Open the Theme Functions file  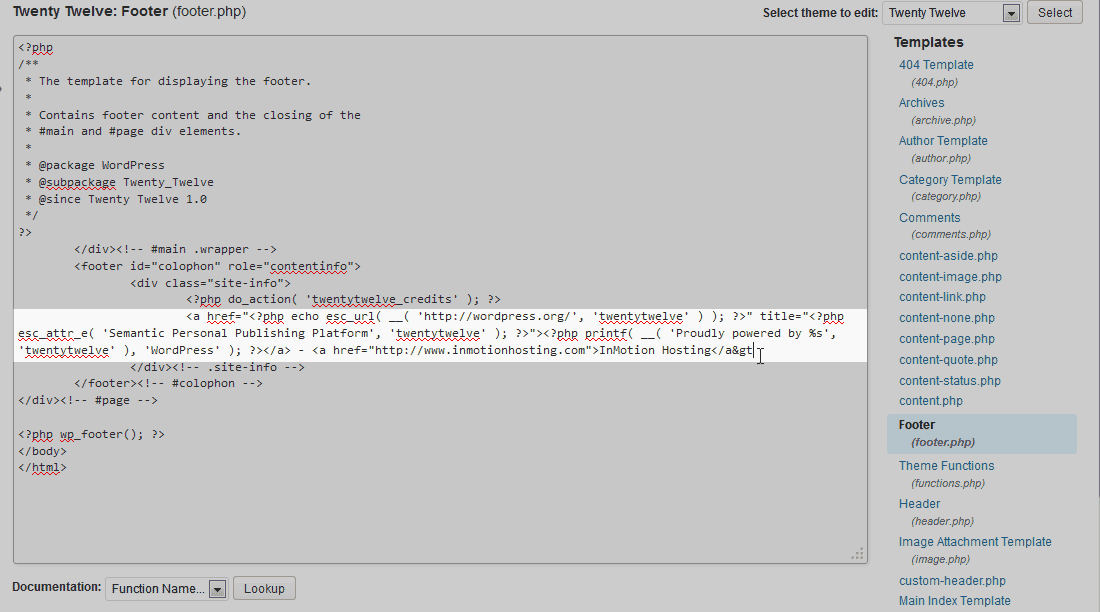[x=946, y=466]
